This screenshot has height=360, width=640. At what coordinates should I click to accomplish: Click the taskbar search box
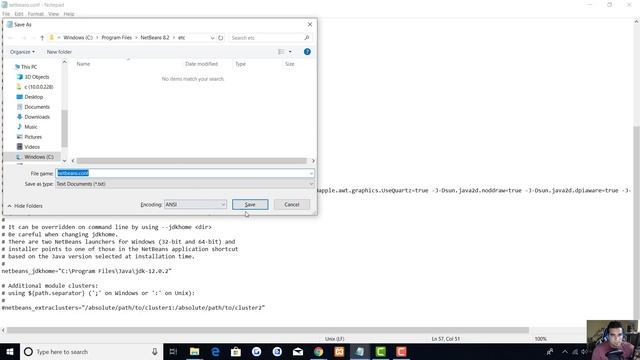(91, 351)
